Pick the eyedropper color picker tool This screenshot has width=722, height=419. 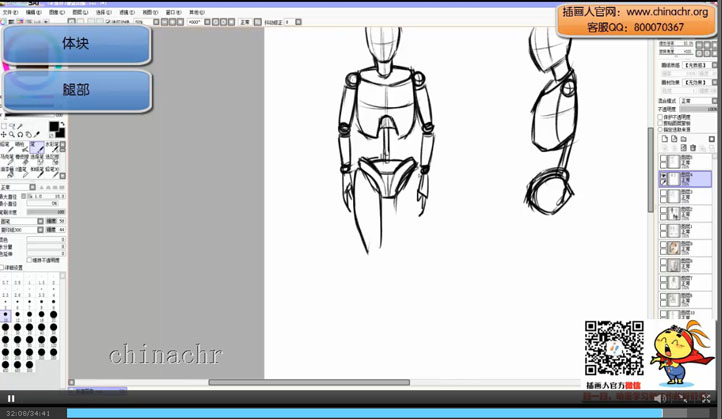click(x=38, y=134)
